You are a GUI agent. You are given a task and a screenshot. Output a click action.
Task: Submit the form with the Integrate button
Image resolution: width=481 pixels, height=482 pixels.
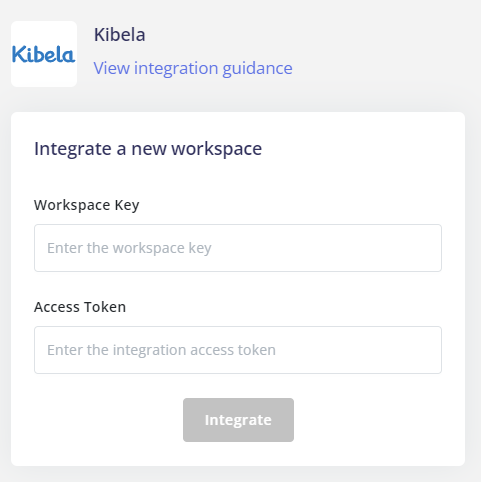[238, 420]
